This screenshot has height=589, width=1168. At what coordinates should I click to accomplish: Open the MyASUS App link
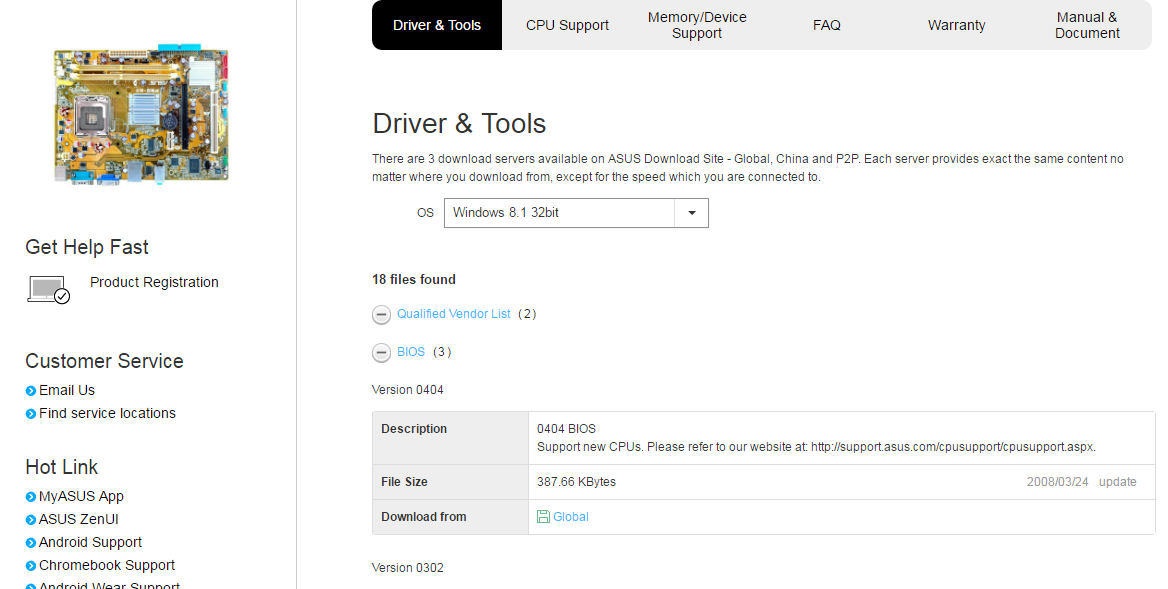[81, 497]
